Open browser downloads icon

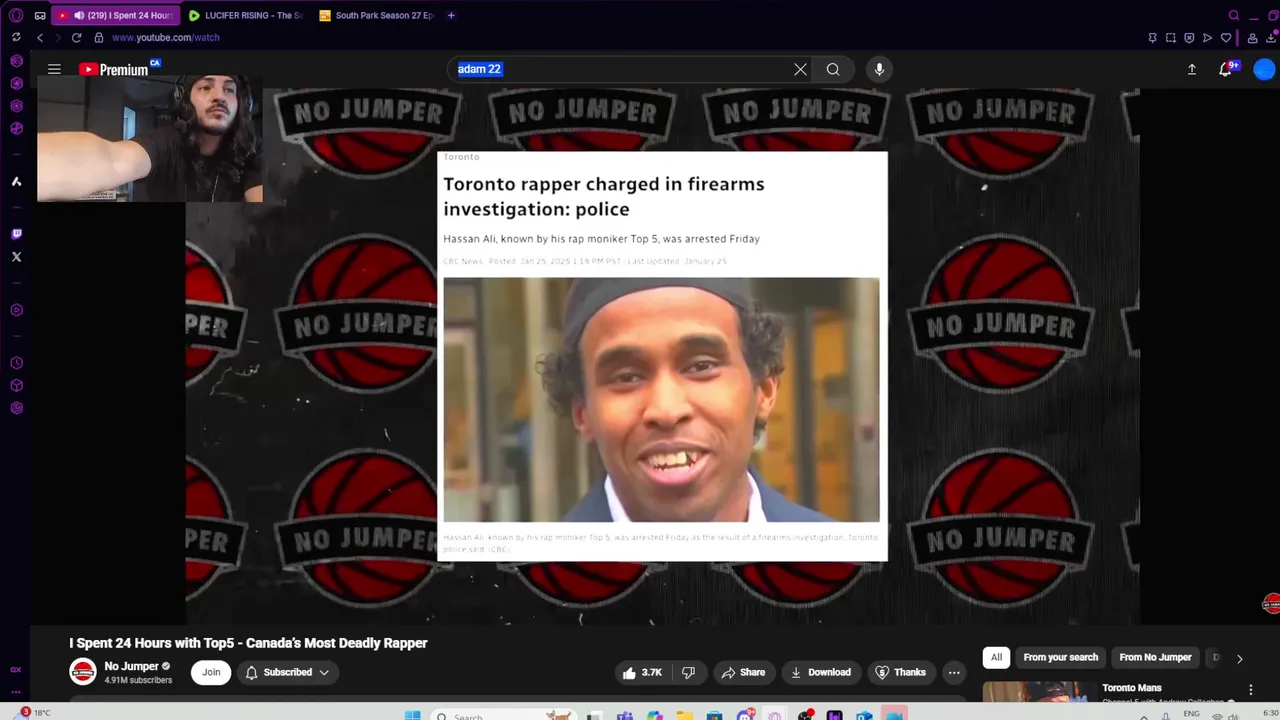coord(1270,38)
